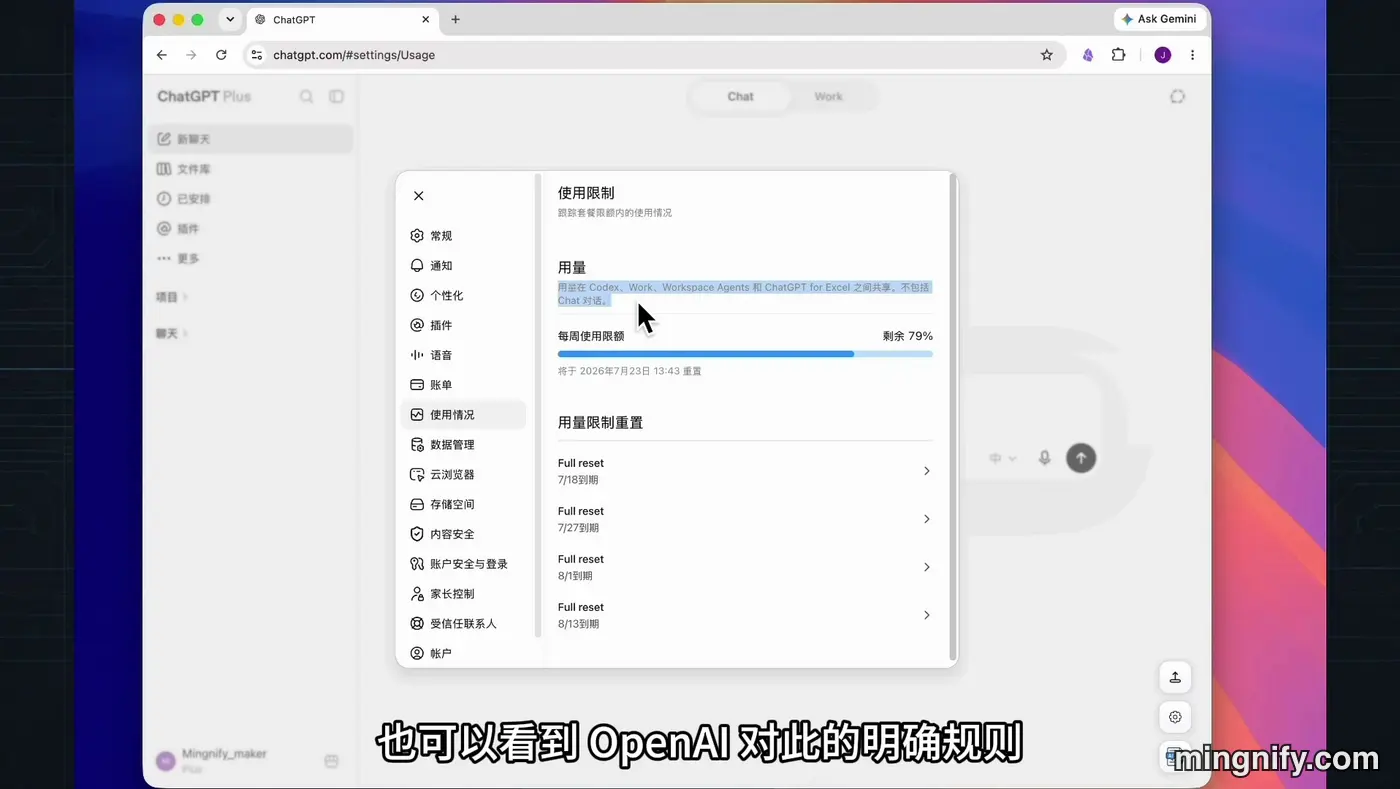Screen dimensions: 1400x789
Task: Open 通知 settings with the bell icon
Action: click(x=463, y=266)
